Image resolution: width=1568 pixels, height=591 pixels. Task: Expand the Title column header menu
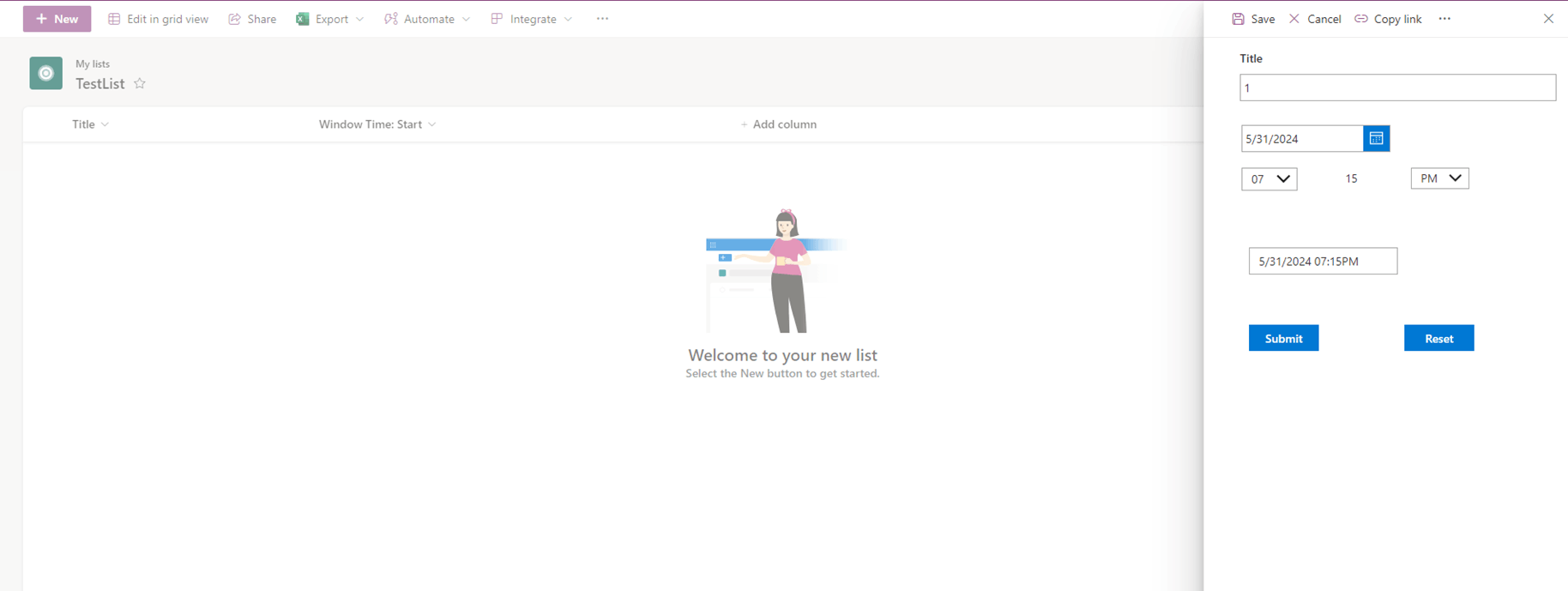point(91,124)
